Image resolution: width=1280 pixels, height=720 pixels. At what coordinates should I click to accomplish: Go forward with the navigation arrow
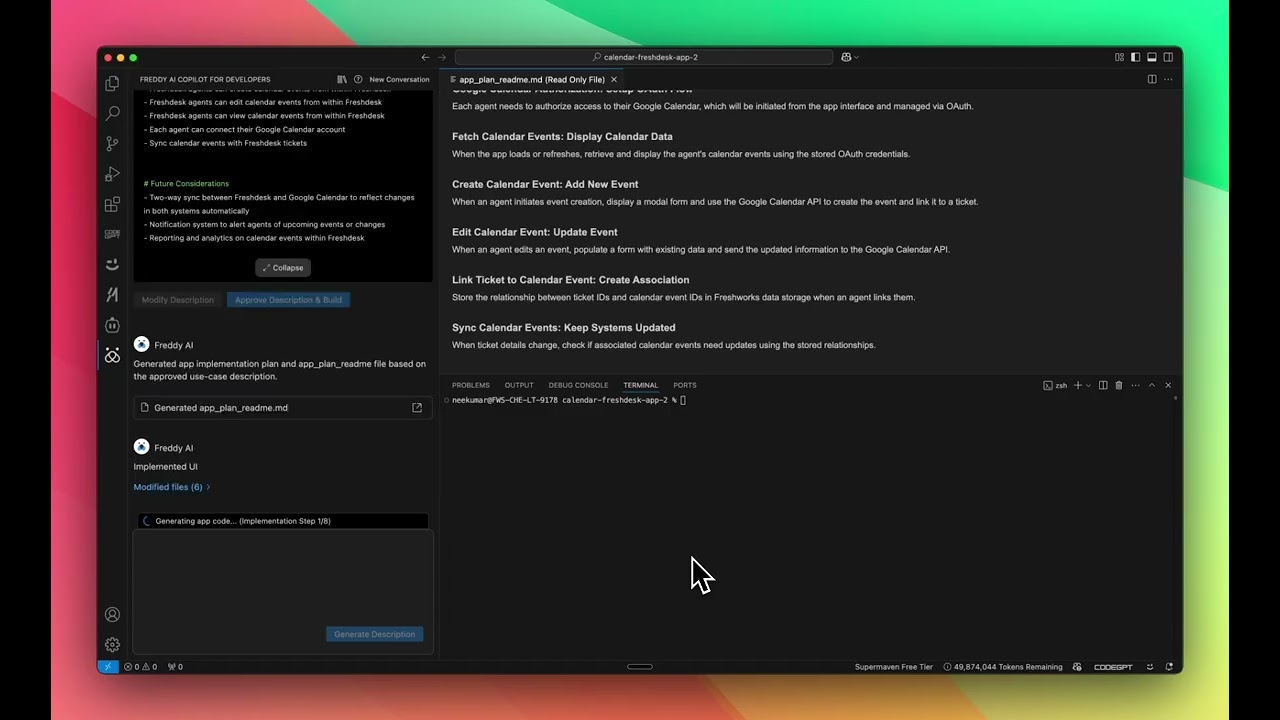442,57
